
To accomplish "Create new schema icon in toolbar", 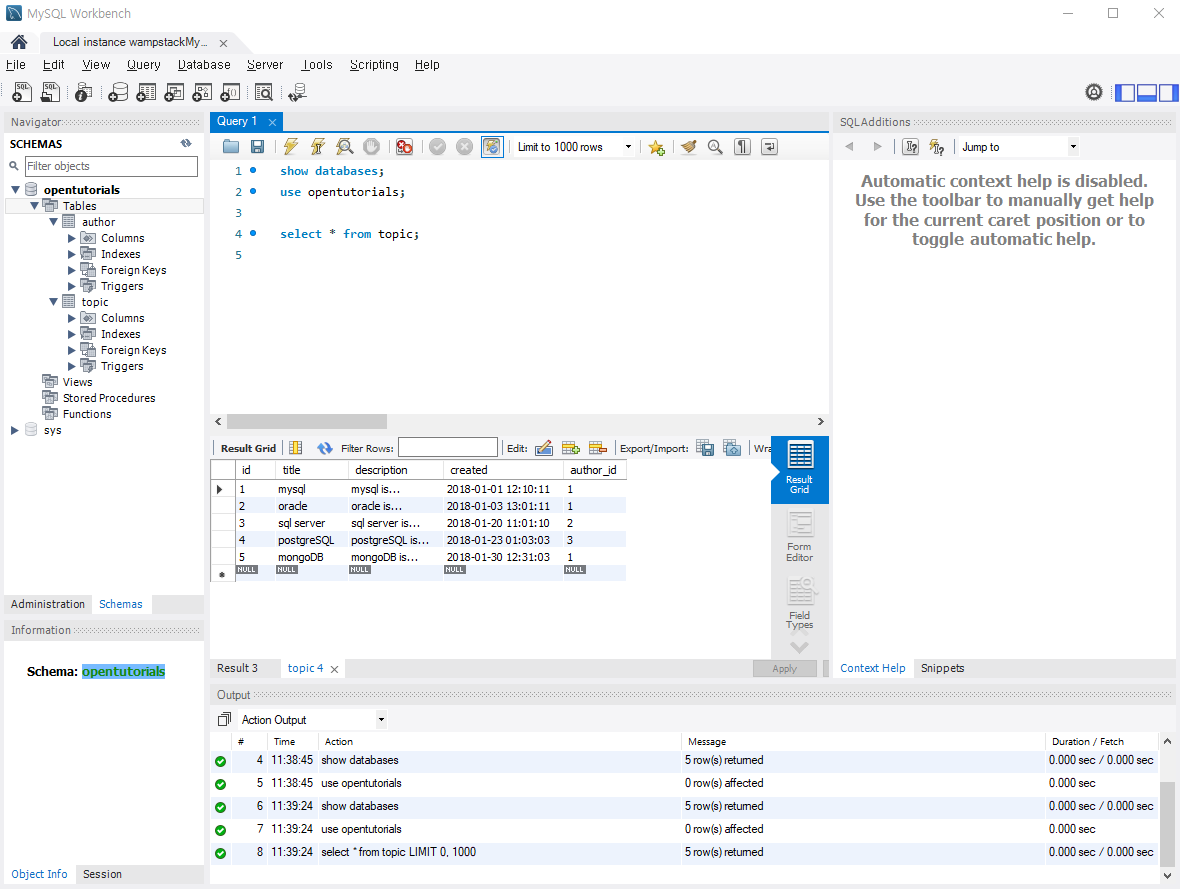I will pyautogui.click(x=118, y=92).
